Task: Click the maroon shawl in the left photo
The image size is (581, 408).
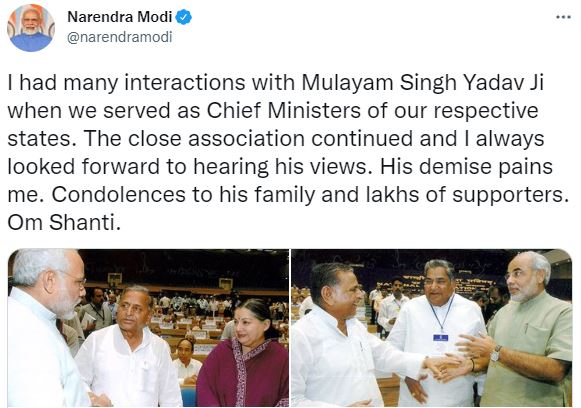Action: tap(243, 372)
